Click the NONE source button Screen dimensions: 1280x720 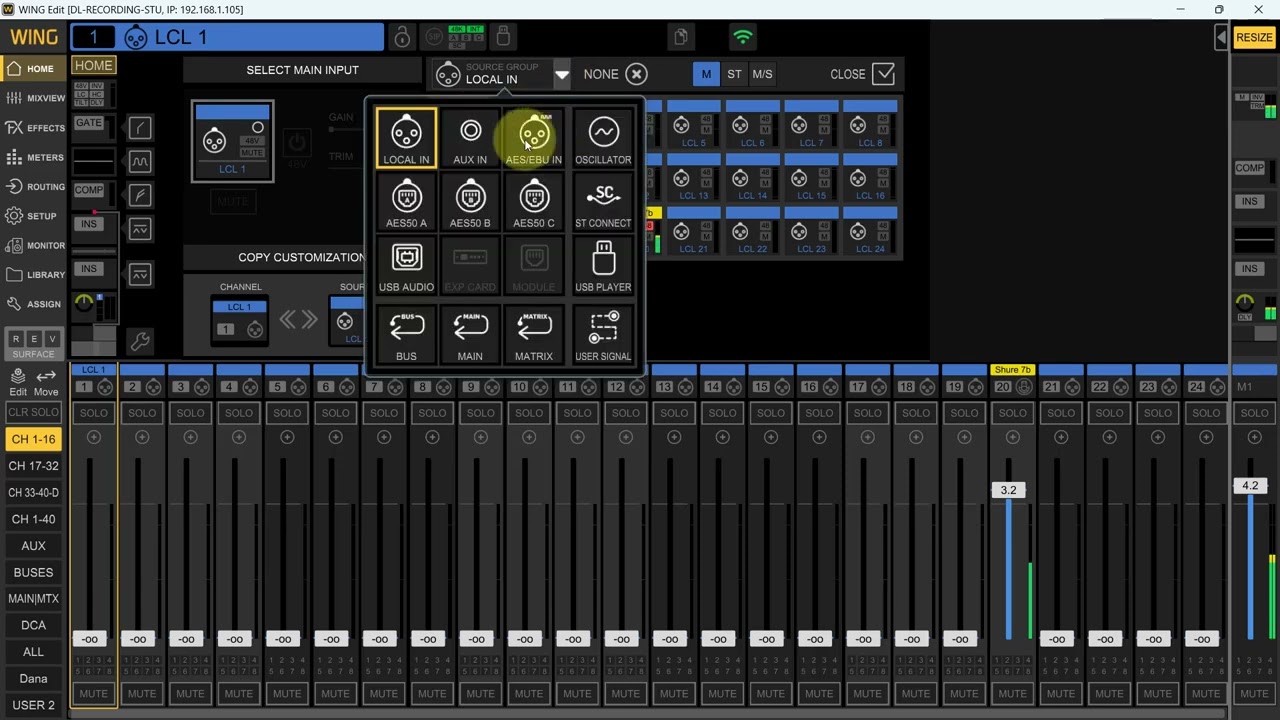click(615, 74)
